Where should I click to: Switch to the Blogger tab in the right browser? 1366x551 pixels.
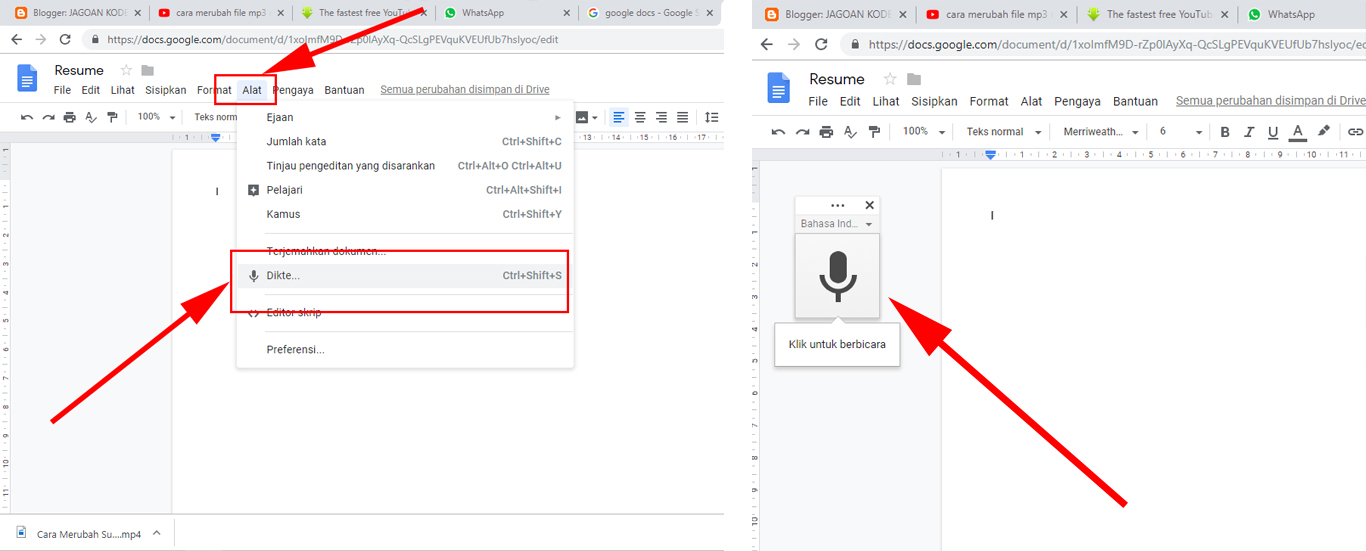(835, 14)
